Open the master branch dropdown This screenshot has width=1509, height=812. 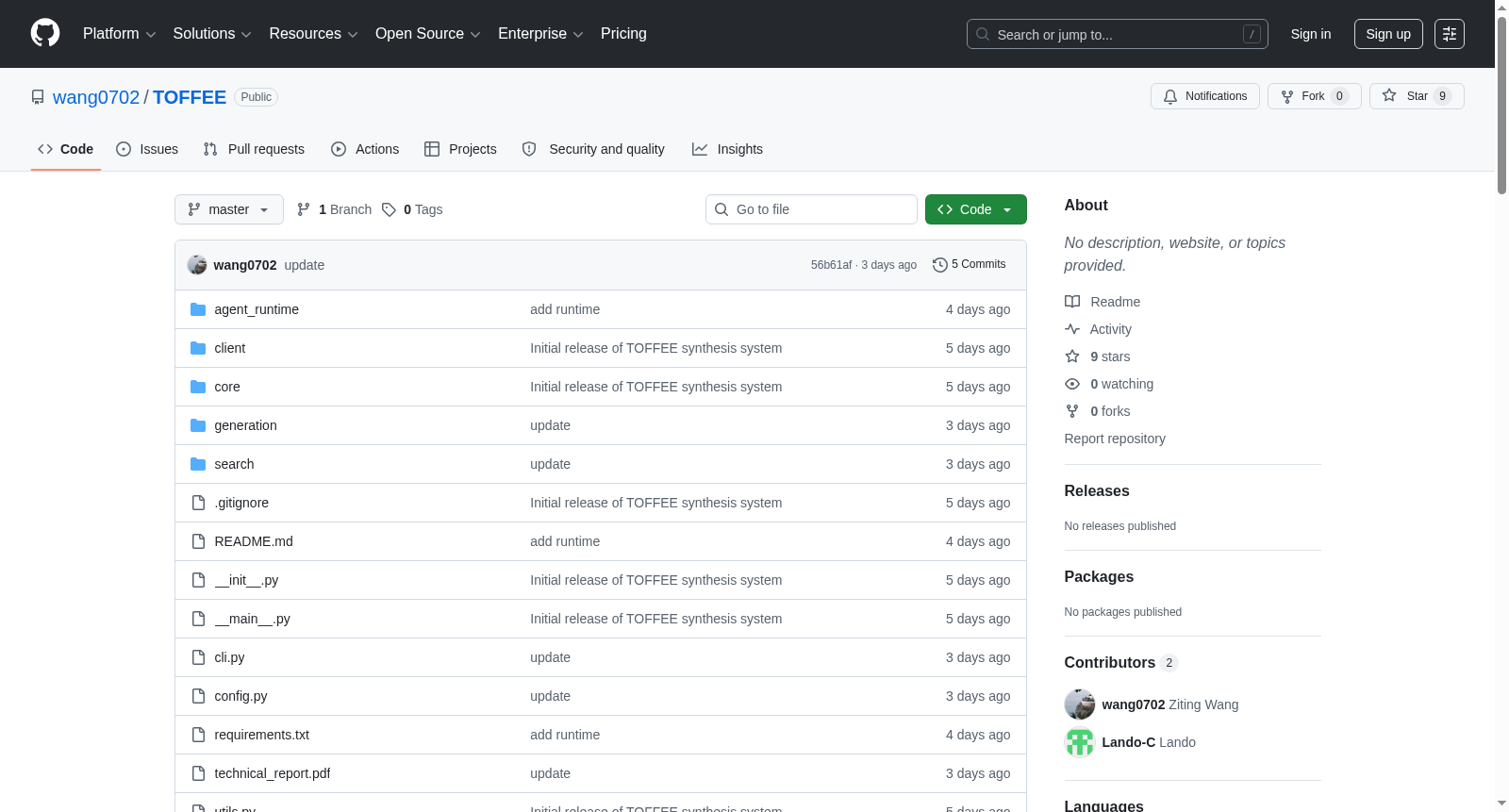click(229, 209)
